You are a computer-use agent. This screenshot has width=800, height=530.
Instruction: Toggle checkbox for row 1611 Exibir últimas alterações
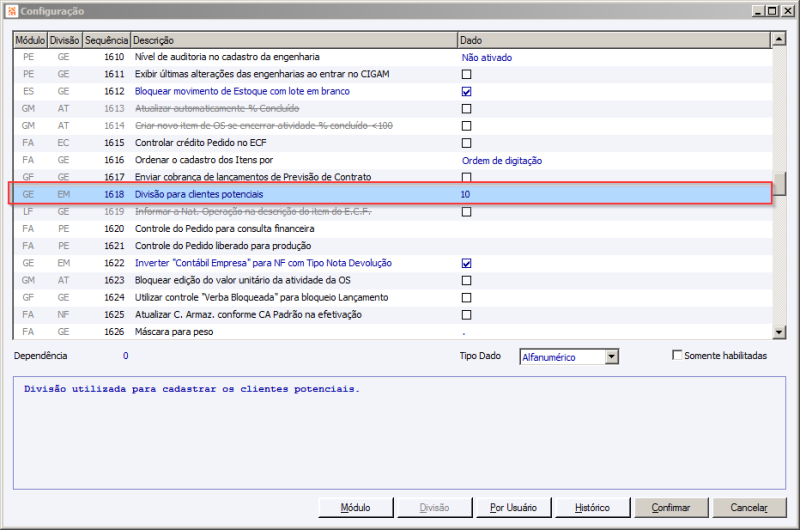(466, 74)
